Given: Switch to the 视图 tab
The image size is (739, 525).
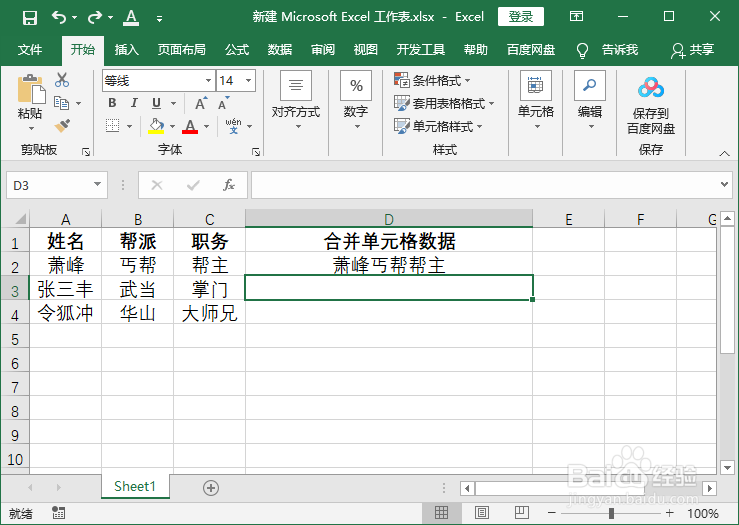Looking at the screenshot, I should point(365,49).
